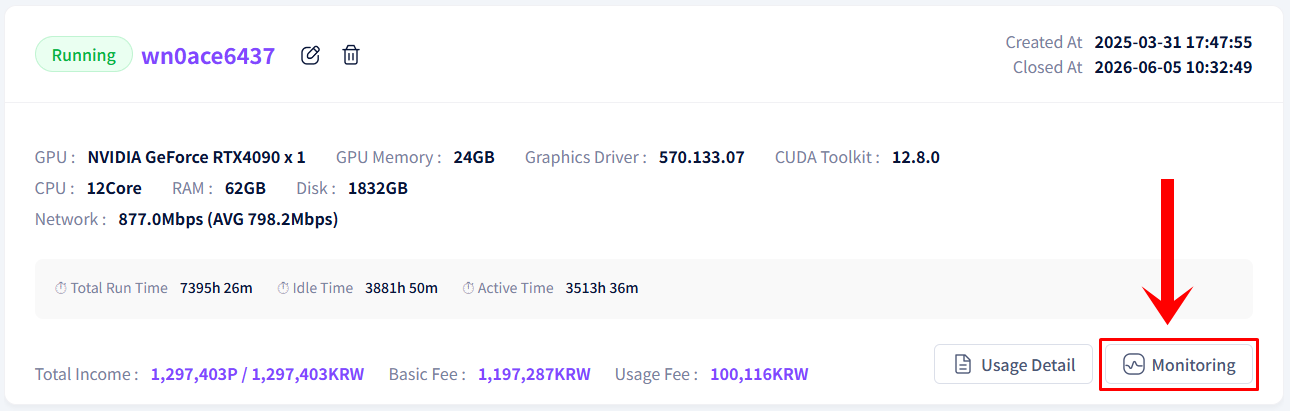Open the wn0ace6437 instance link
Viewport: 1290px width, 411px height.
pos(208,55)
